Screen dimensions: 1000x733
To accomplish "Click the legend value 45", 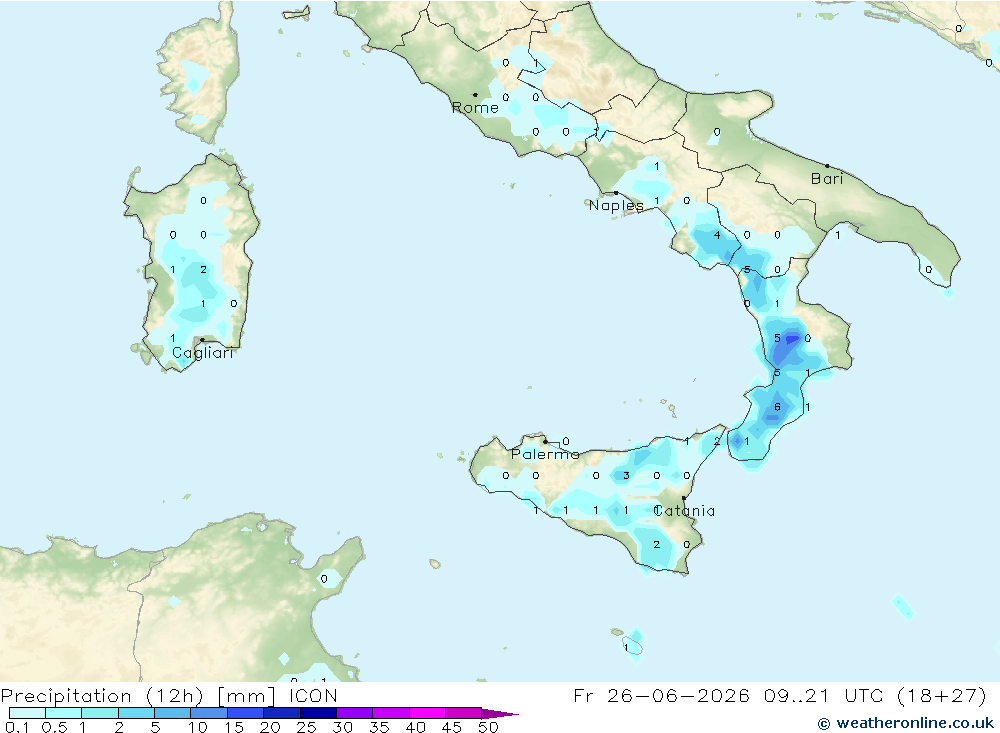I will pos(452,727).
